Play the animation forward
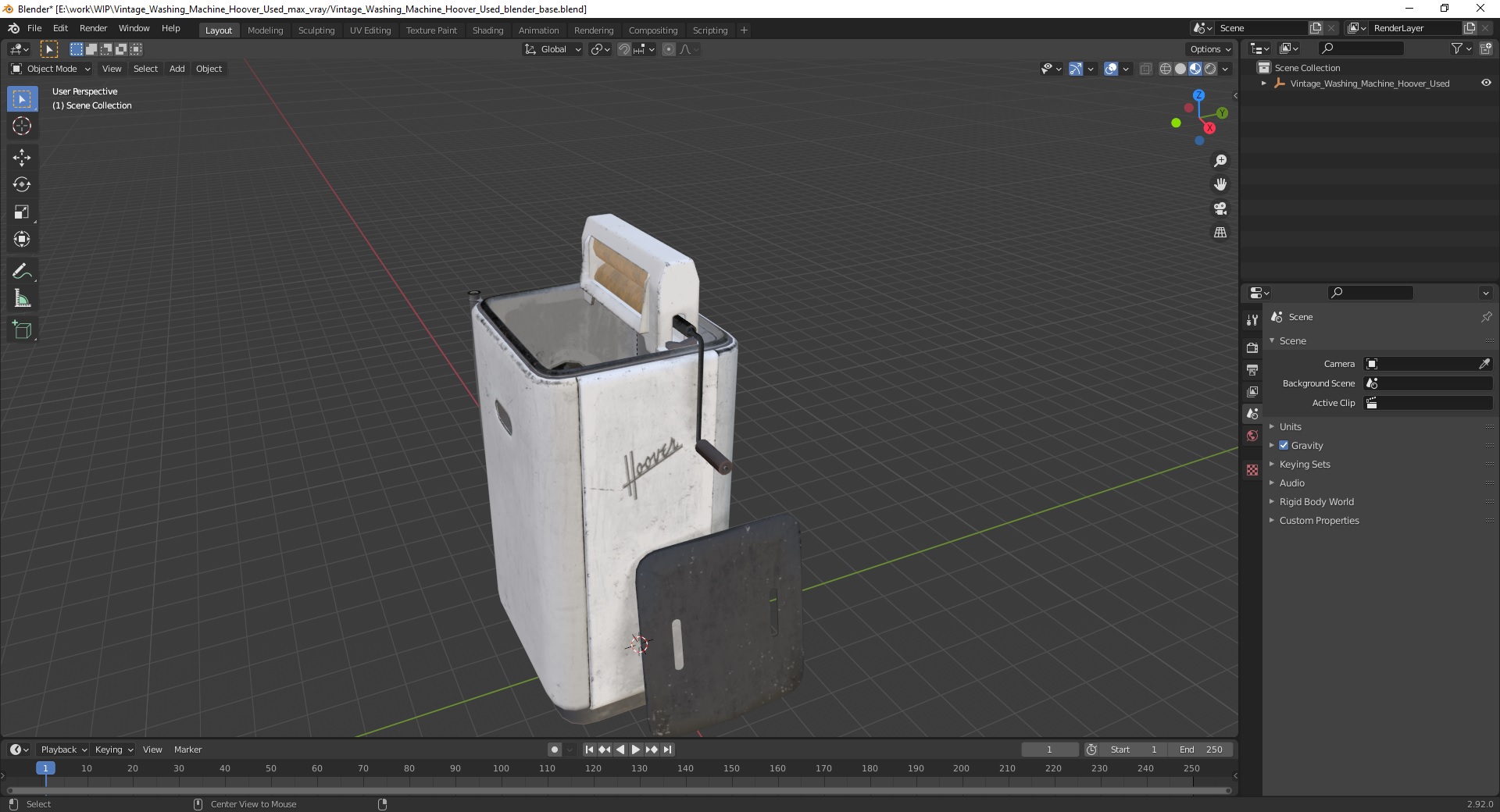This screenshot has height=812, width=1500. [636, 750]
